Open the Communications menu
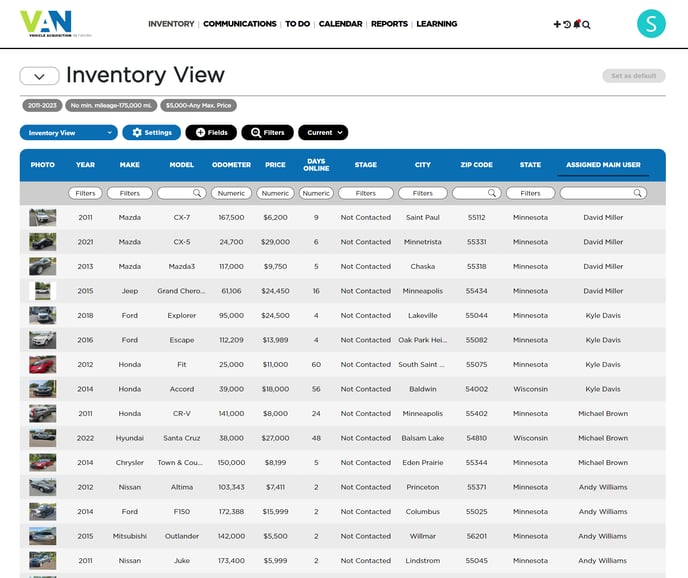Viewport: 688px width, 578px height. click(x=240, y=24)
